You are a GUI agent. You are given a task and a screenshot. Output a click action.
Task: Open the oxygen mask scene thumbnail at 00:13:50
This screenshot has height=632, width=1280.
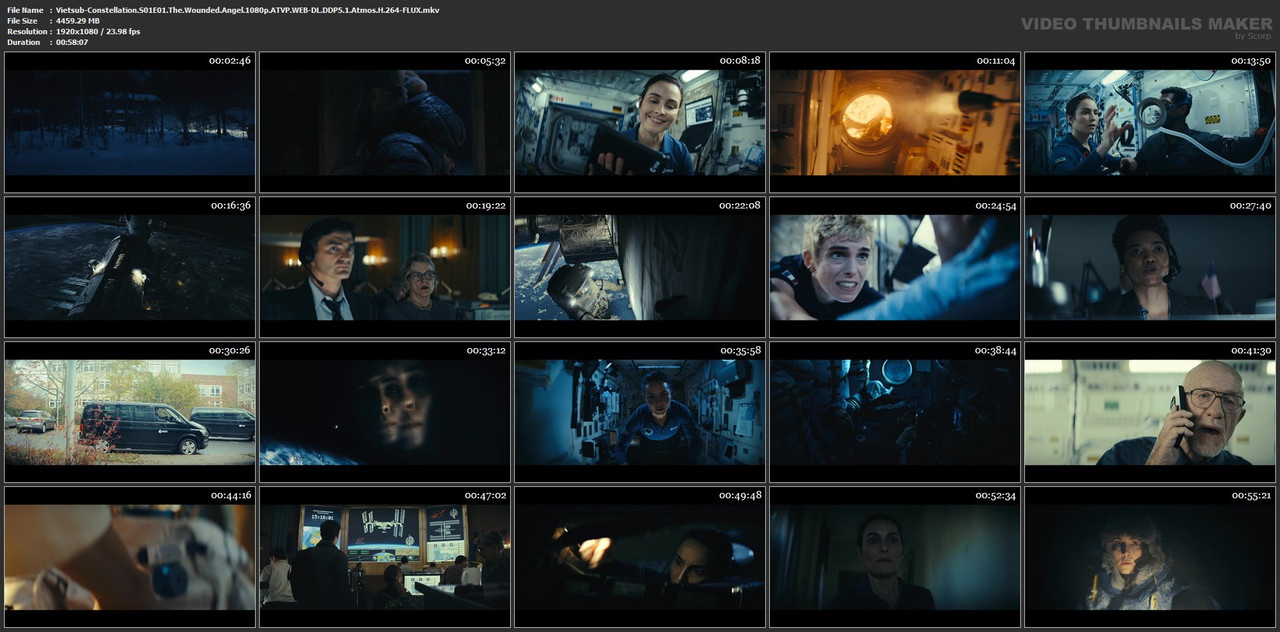pyautogui.click(x=1150, y=122)
